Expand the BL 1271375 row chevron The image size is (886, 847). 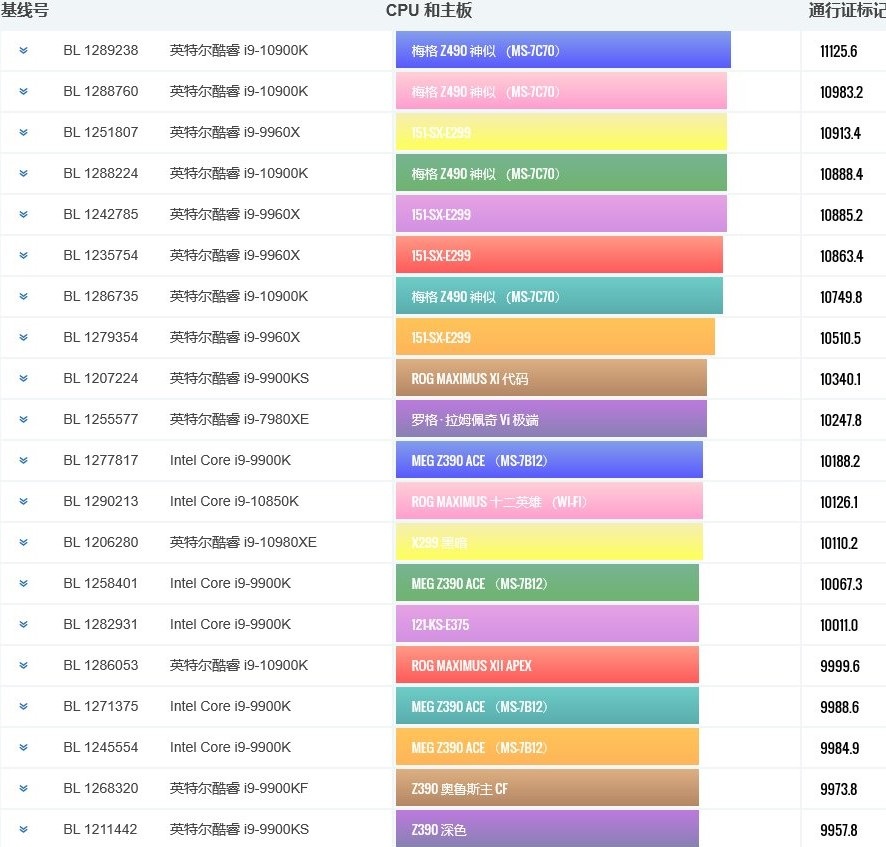tap(23, 706)
